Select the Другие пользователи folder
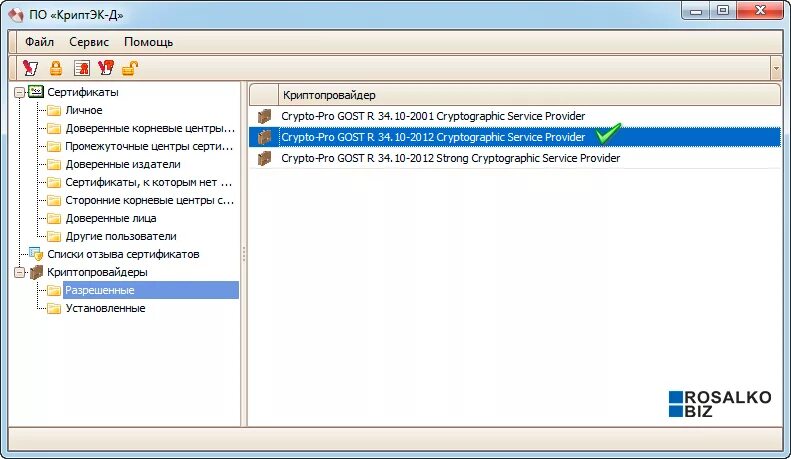 [121, 236]
